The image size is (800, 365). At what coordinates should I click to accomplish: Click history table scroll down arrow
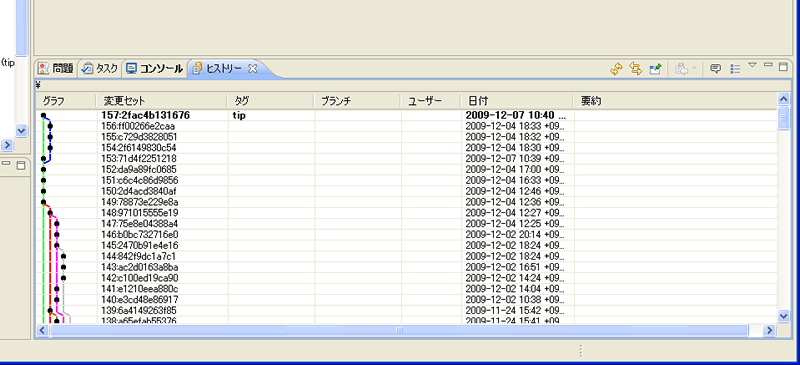pyautogui.click(x=784, y=317)
